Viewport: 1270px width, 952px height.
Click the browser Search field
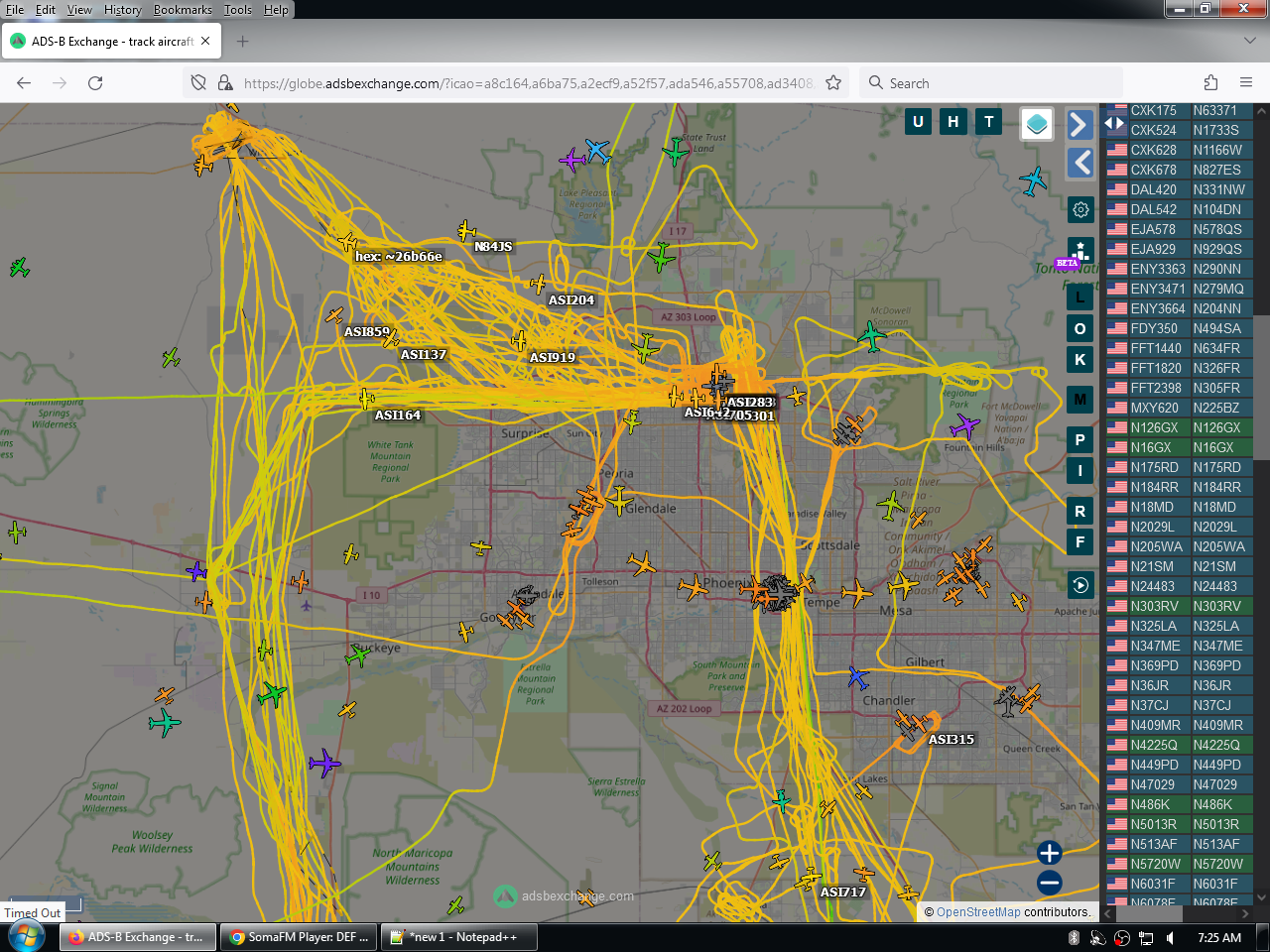[992, 83]
